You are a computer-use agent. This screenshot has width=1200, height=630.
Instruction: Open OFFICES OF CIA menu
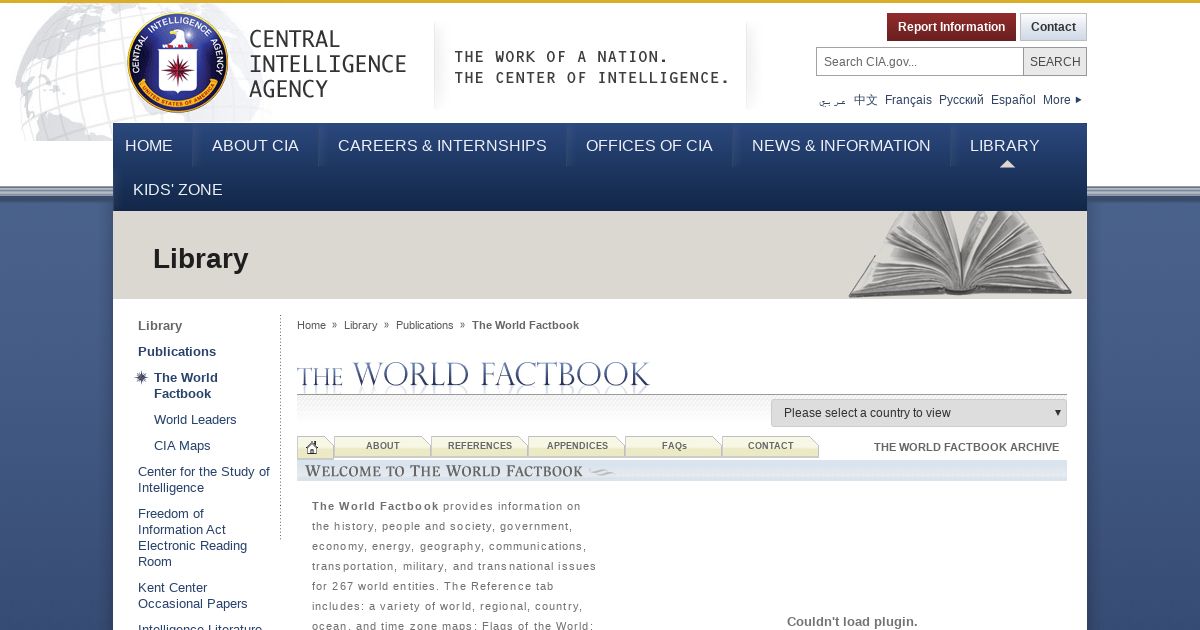pos(649,146)
